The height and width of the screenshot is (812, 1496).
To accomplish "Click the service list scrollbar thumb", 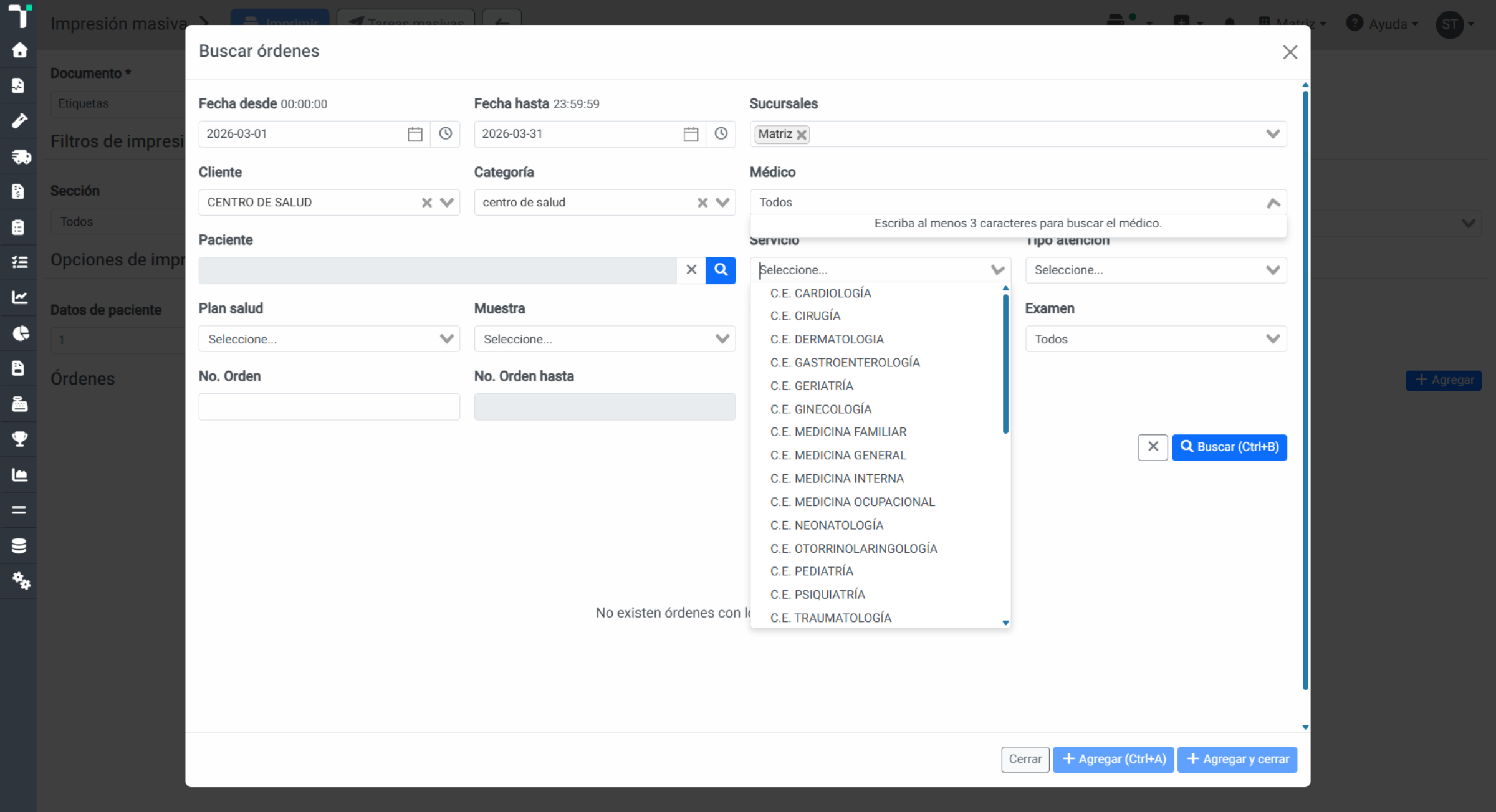I will [1005, 363].
